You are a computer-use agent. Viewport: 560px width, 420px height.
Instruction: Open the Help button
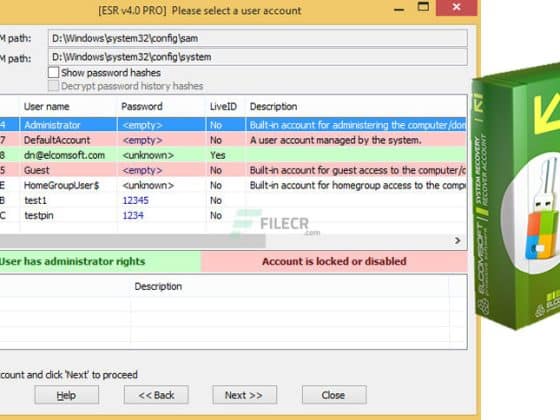66,395
